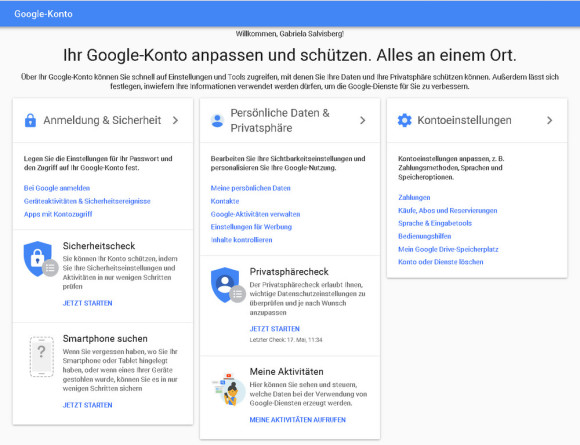580x445 pixels.
Task: Open the Zahlungen link
Action: click(x=414, y=197)
